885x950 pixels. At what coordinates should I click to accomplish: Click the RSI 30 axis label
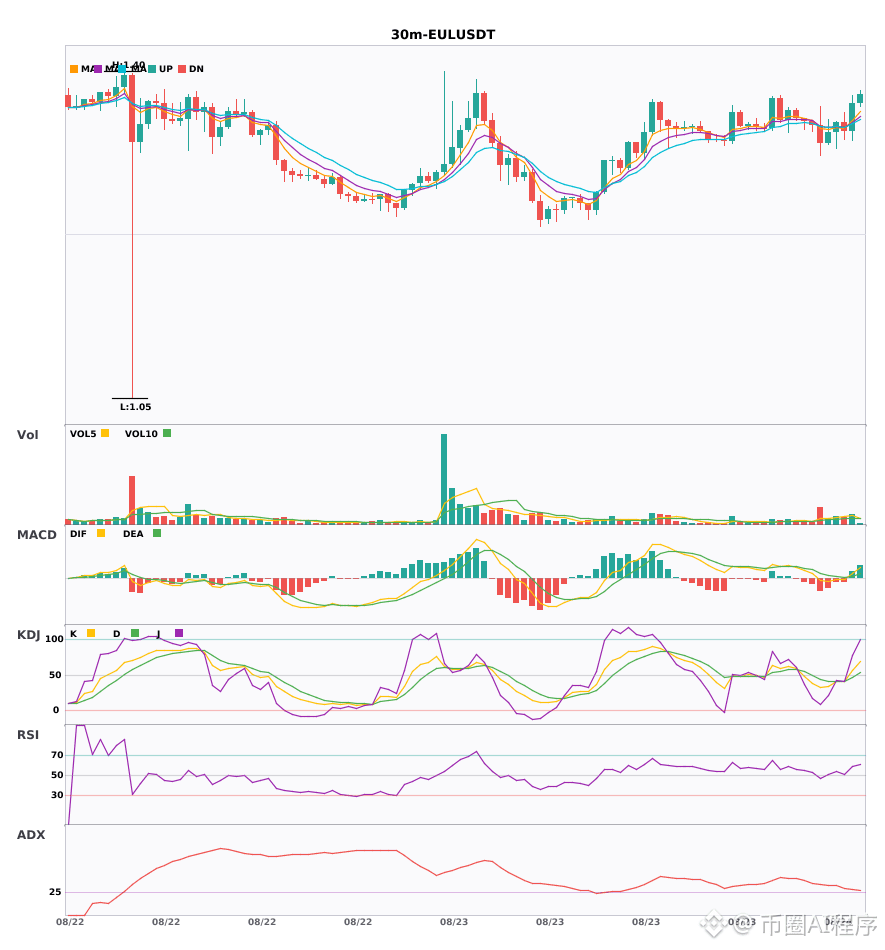tap(57, 795)
